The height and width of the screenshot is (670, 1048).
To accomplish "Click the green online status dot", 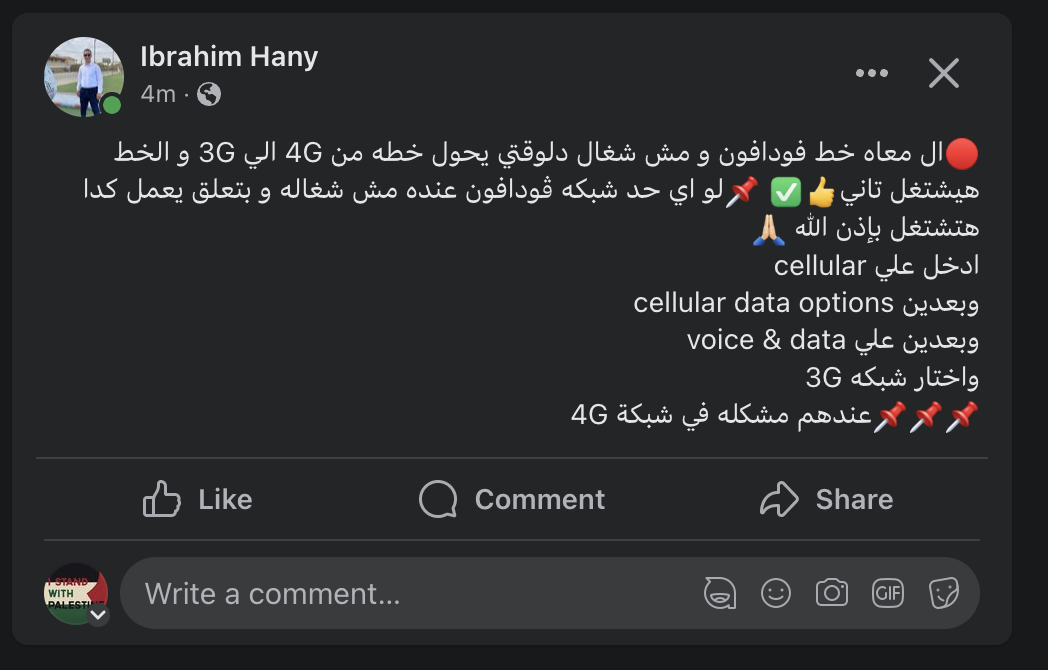I will pyautogui.click(x=112, y=106).
